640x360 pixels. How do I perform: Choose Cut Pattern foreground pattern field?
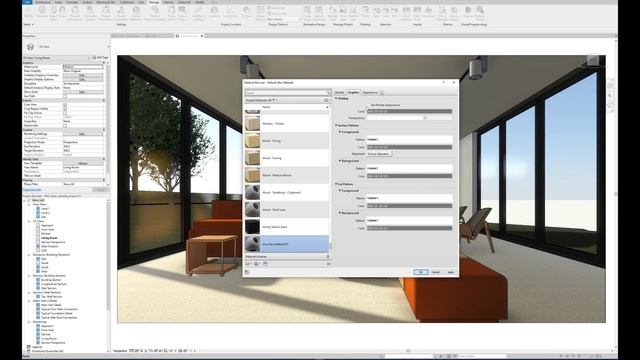(409, 198)
